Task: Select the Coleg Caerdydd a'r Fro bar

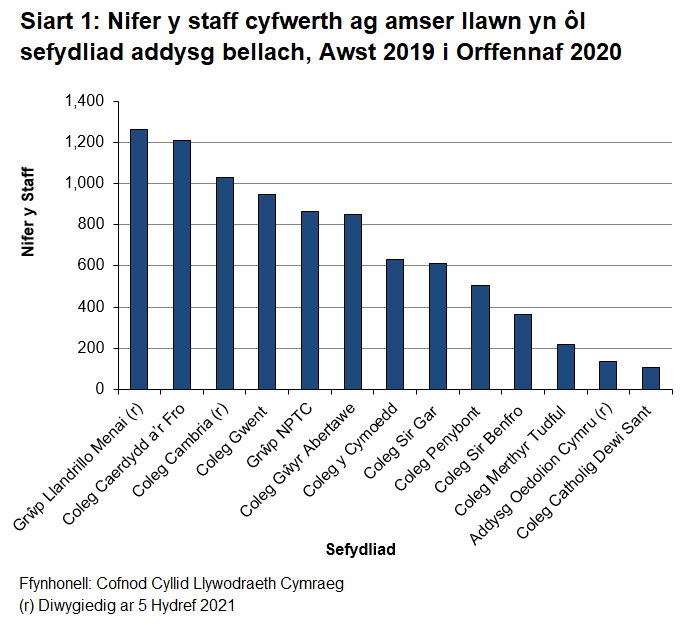Action: [182, 265]
